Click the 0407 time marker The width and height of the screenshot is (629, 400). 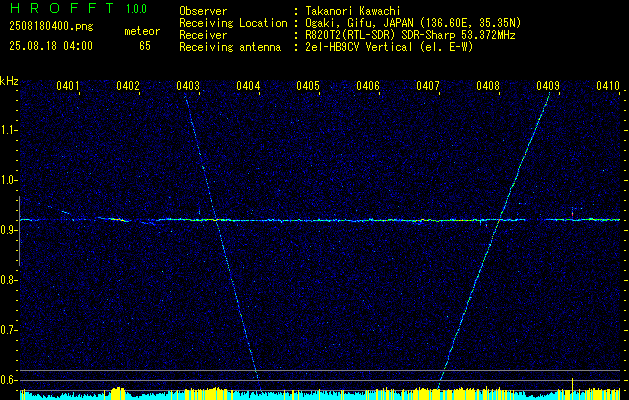click(x=428, y=85)
